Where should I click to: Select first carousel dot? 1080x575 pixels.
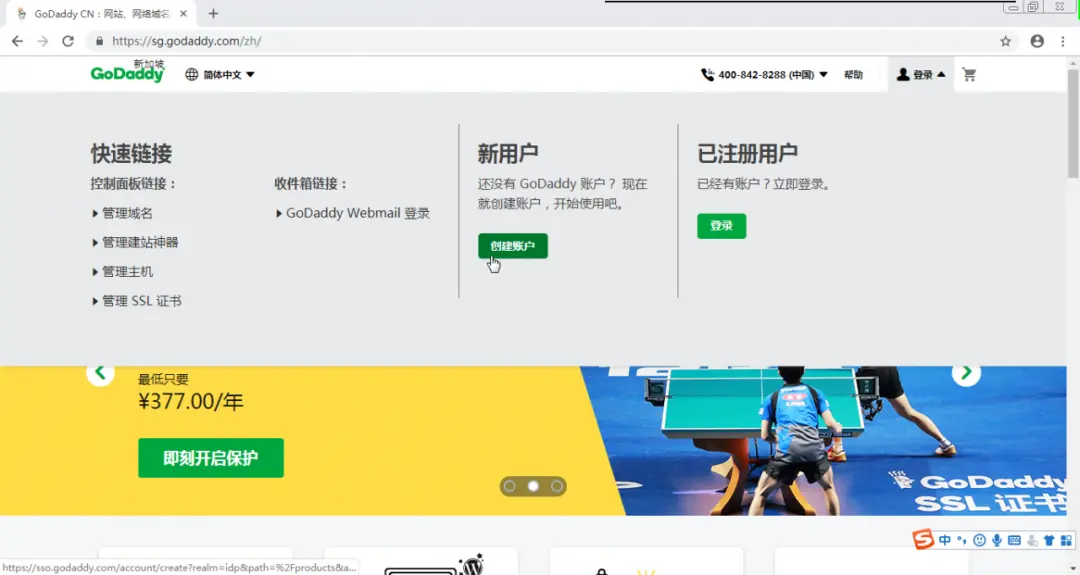[x=510, y=486]
